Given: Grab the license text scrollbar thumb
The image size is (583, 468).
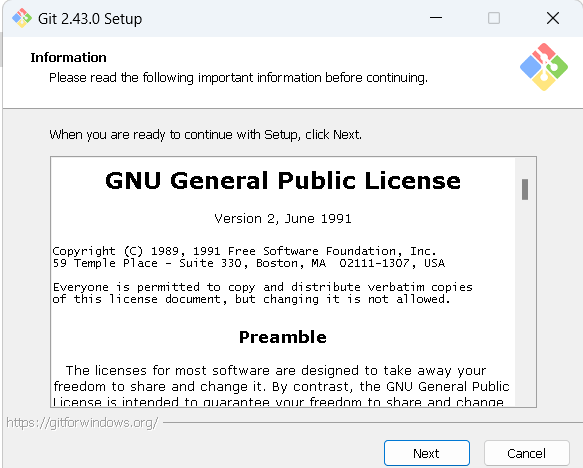Looking at the screenshot, I should [x=525, y=189].
